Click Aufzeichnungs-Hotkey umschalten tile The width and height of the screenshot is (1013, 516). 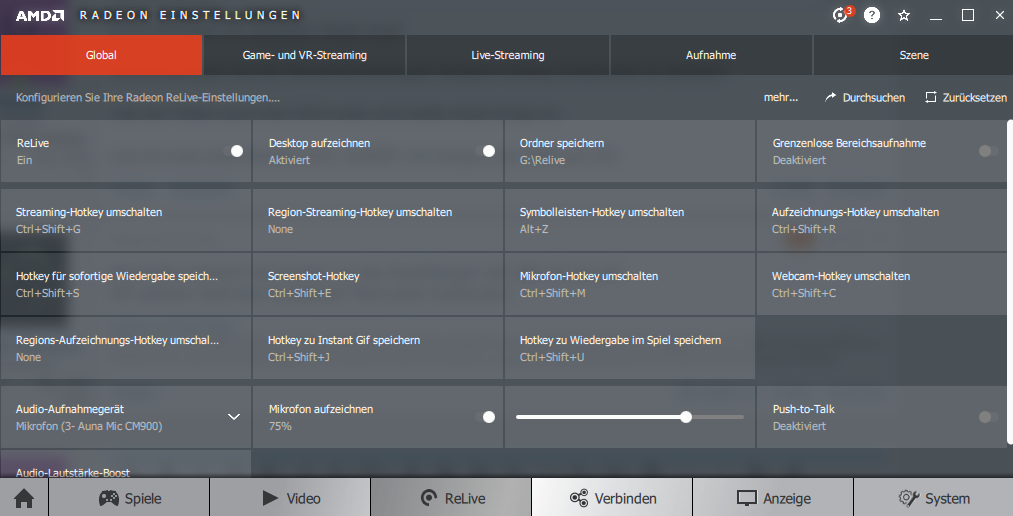coord(882,220)
